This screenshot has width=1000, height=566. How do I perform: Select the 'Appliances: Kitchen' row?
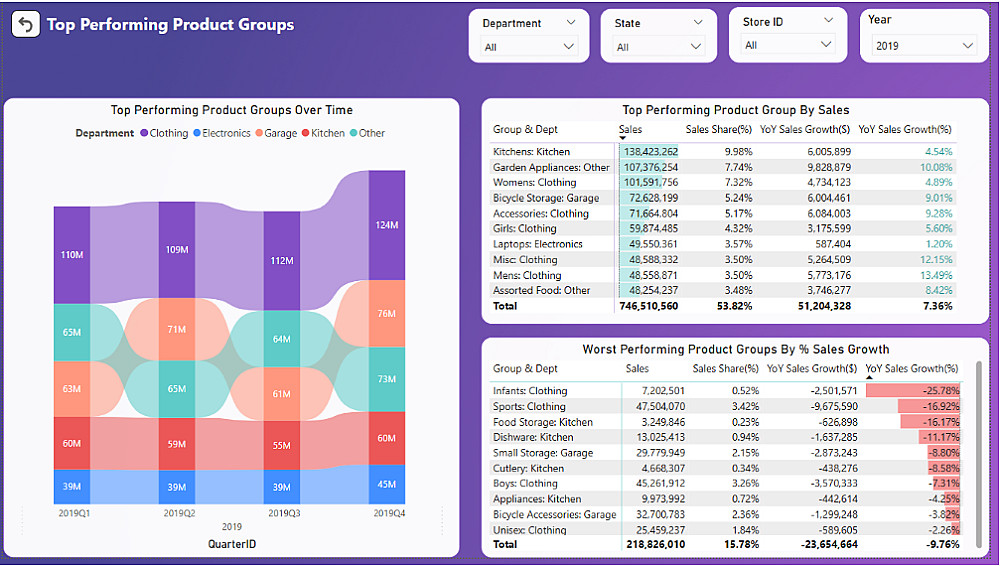(x=726, y=499)
